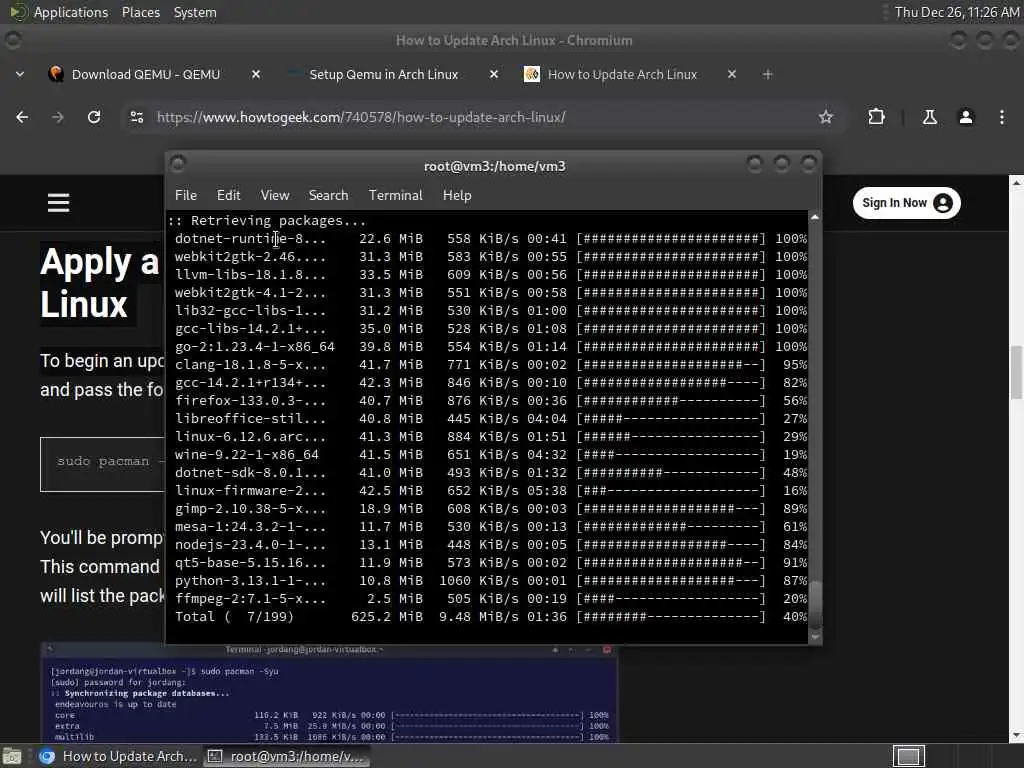Screen dimensions: 1024x768
Task: Open terminal Edit menu
Action: point(229,195)
